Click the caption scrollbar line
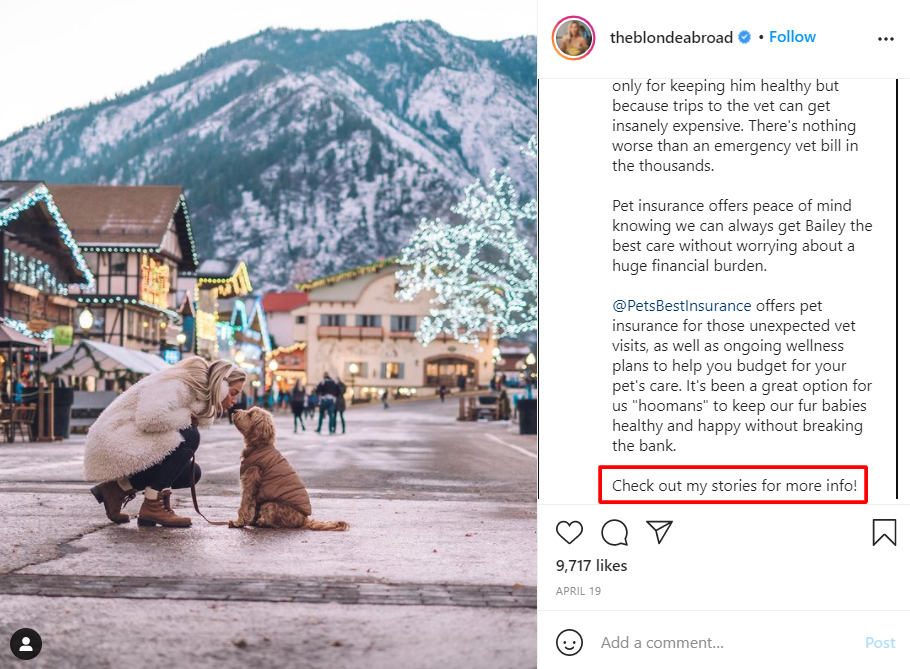 coord(599,290)
